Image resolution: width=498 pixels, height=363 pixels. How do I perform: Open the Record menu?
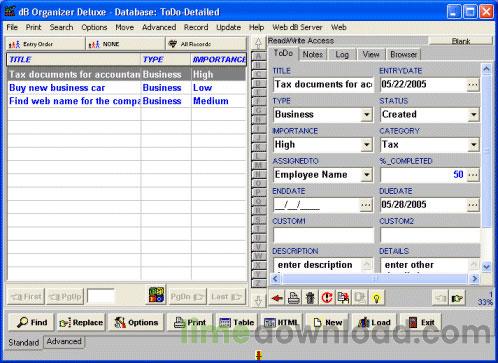coord(196,27)
